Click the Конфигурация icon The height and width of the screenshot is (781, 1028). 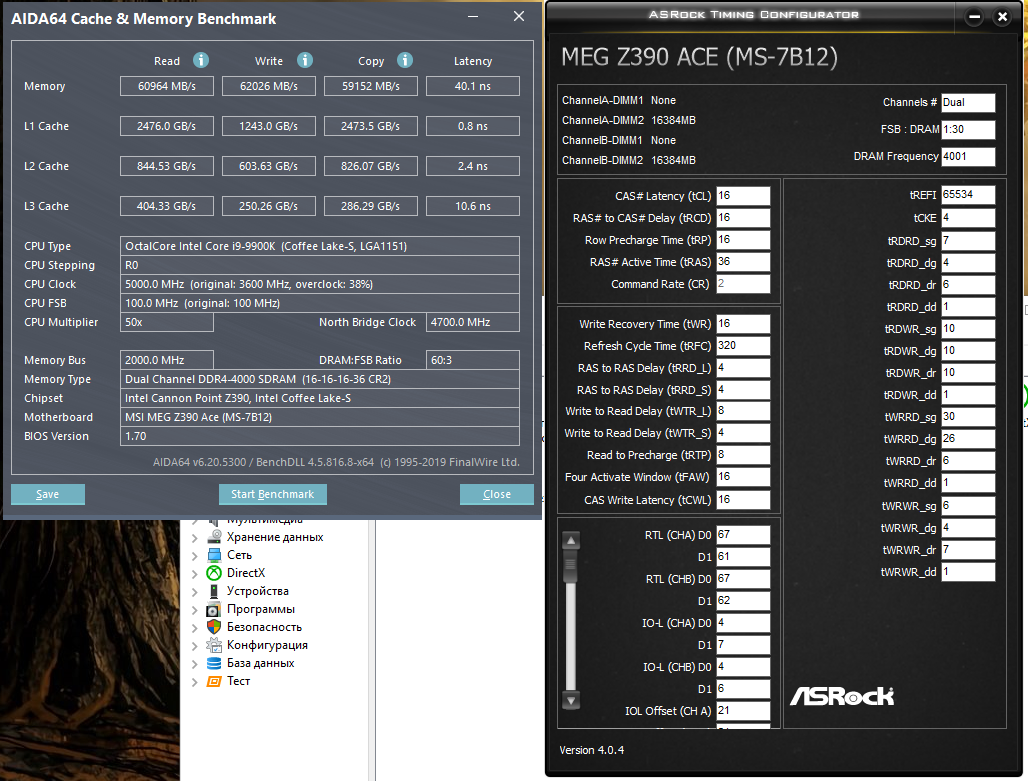tap(214, 645)
